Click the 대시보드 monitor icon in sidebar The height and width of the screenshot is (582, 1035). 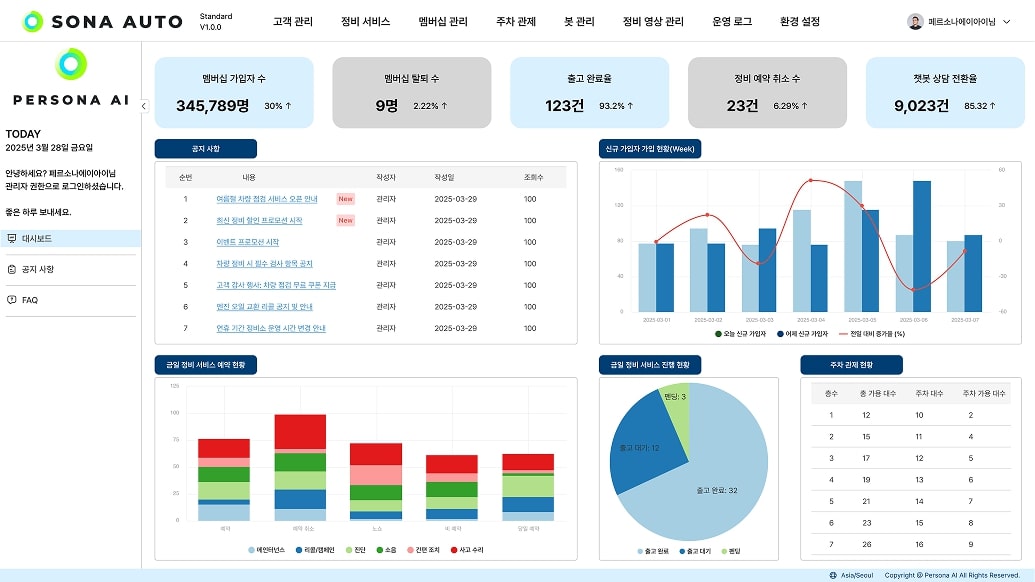(x=12, y=238)
